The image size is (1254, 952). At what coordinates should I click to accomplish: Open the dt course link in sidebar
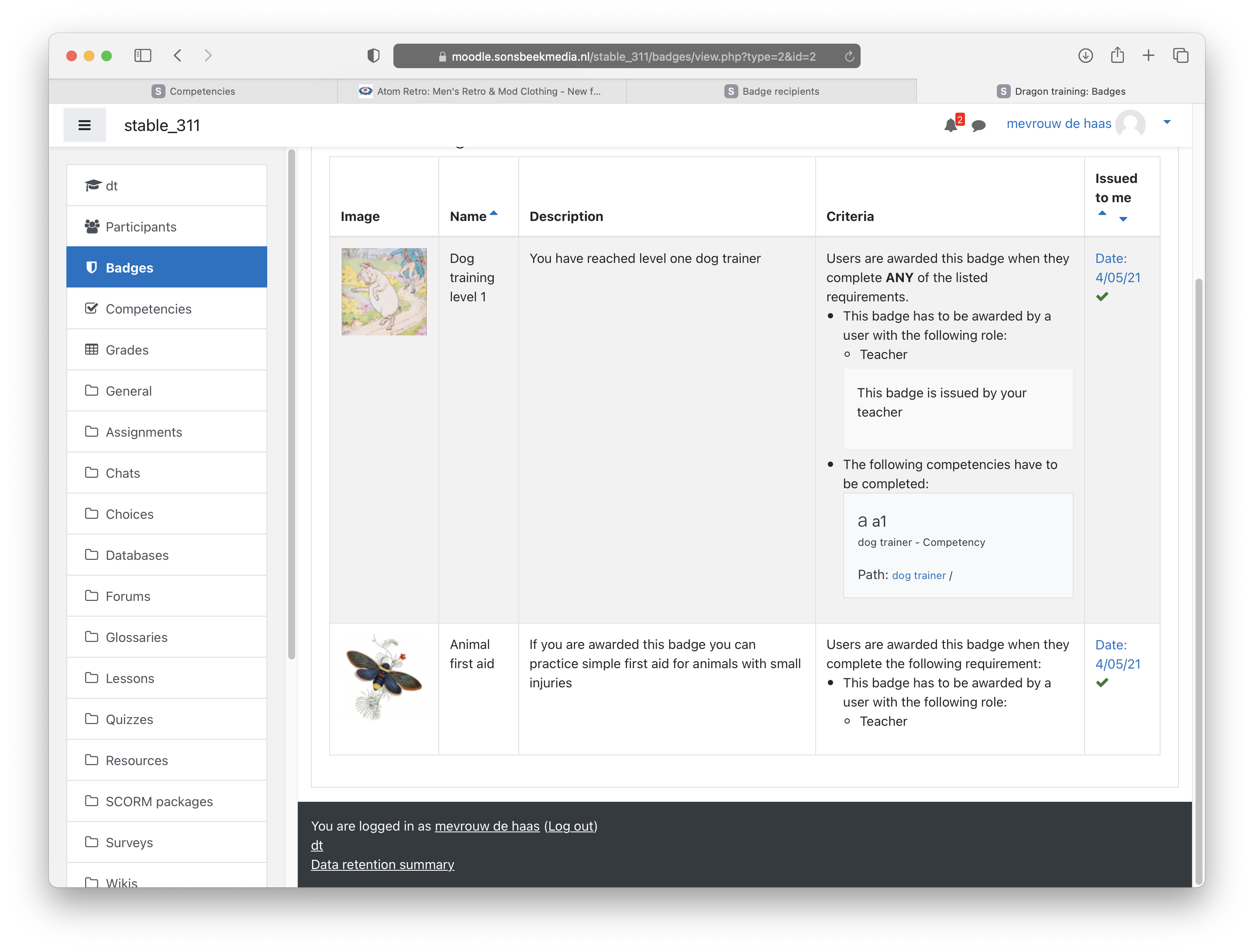click(x=167, y=186)
